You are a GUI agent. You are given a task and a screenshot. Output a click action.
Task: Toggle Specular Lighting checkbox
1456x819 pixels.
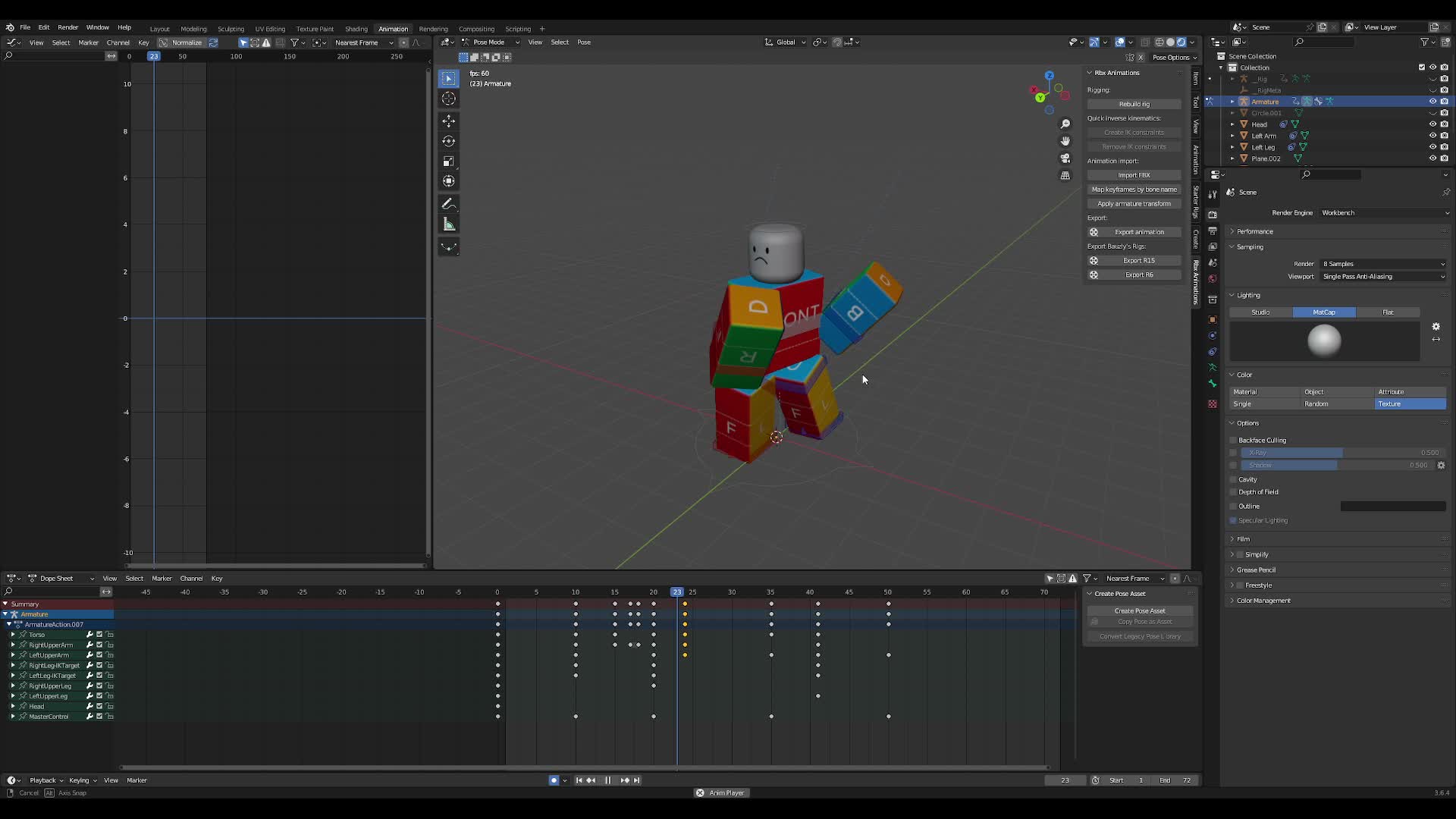1233,521
